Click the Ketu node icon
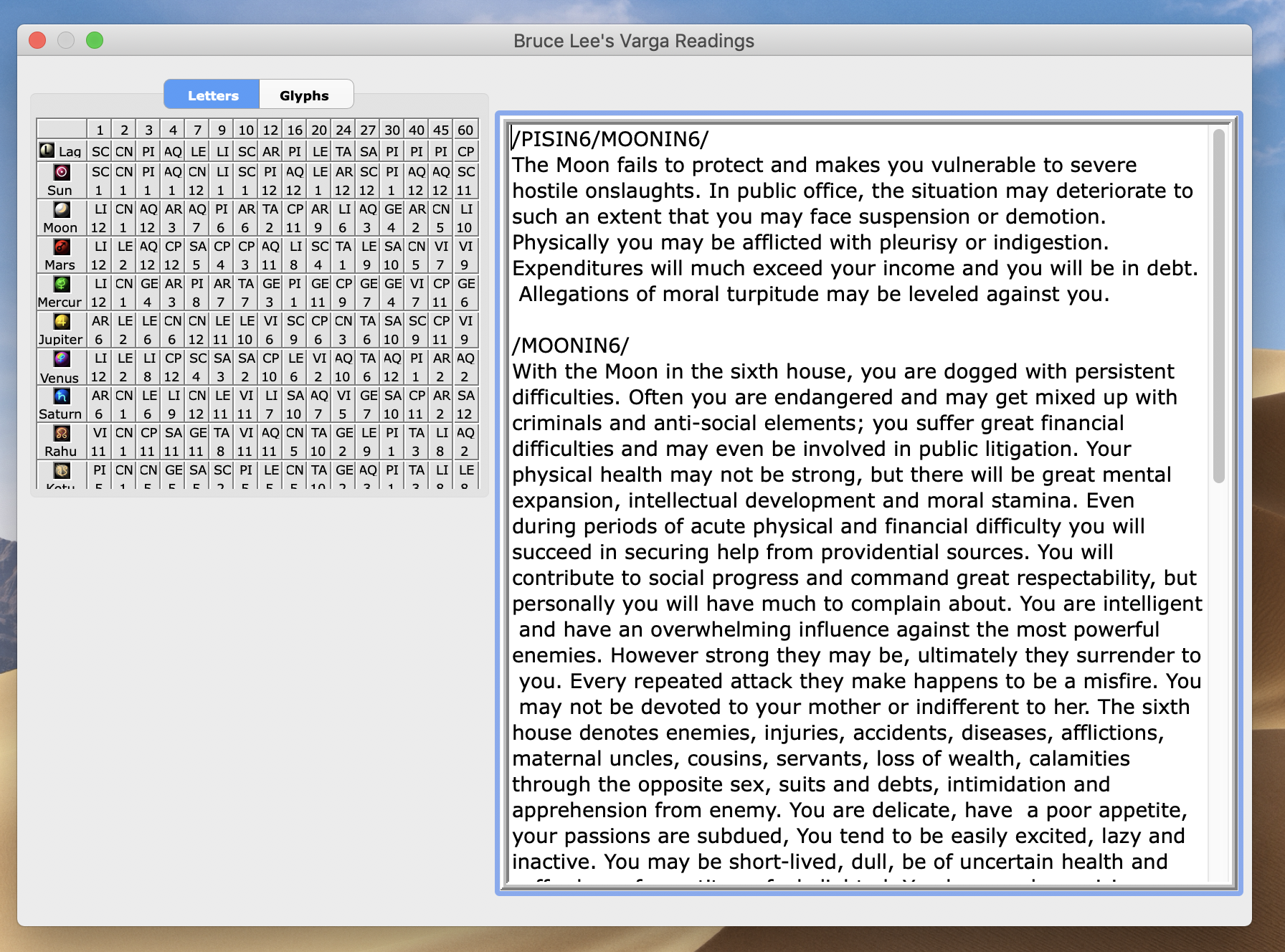Screen dimensions: 1285x952 (x=62, y=470)
